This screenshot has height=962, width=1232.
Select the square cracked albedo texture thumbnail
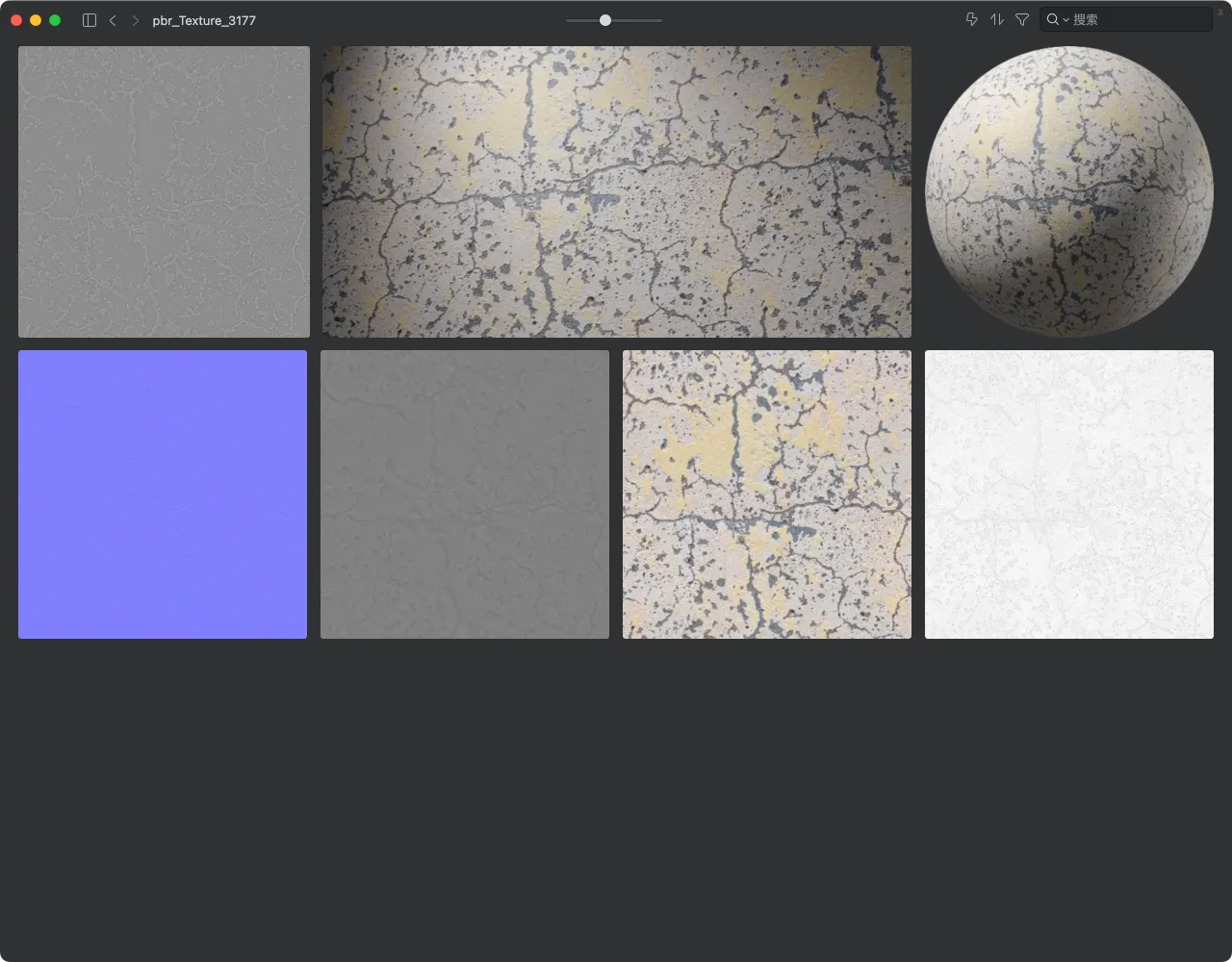[x=767, y=494]
